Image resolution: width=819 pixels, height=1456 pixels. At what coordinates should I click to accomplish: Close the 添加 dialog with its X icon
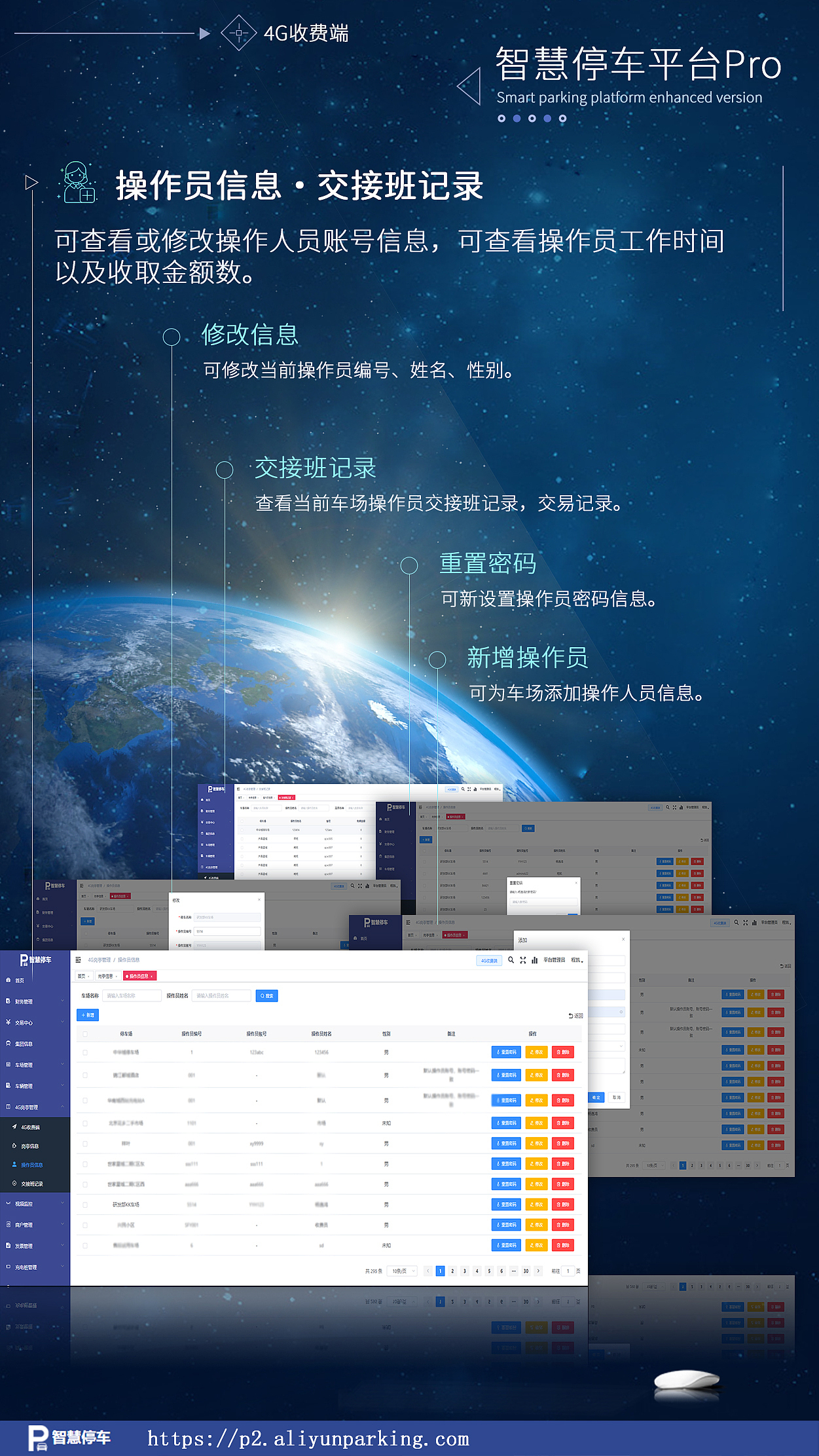[x=623, y=939]
